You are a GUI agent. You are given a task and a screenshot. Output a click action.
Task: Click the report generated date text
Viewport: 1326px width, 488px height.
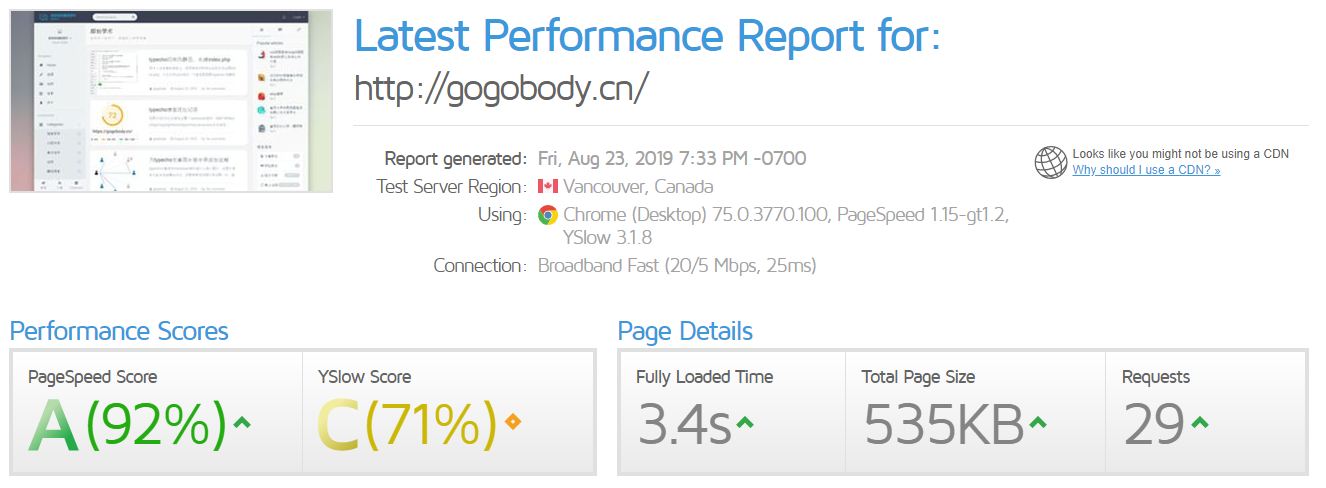(672, 158)
